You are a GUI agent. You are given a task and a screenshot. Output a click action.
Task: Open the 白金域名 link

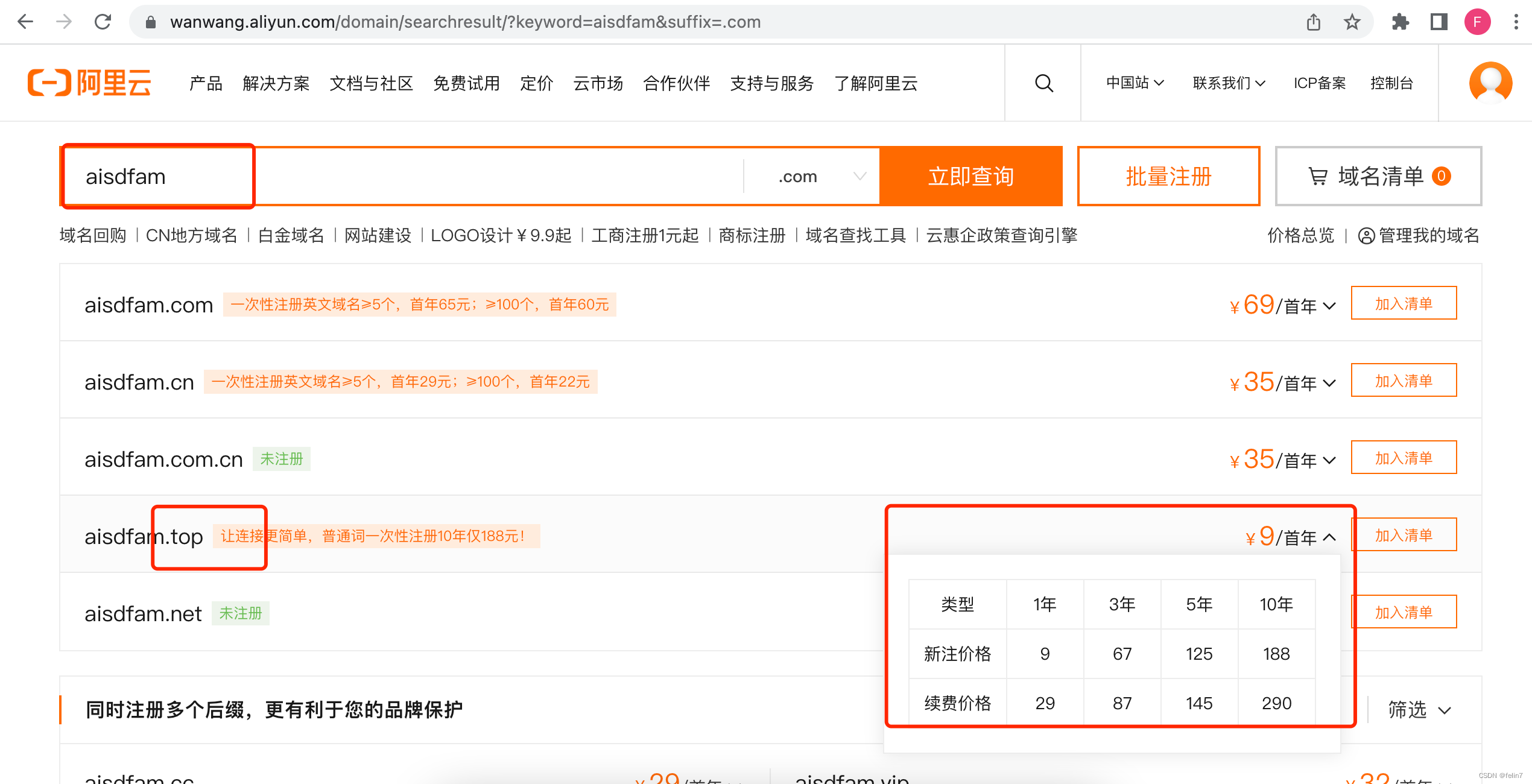pyautogui.click(x=291, y=235)
